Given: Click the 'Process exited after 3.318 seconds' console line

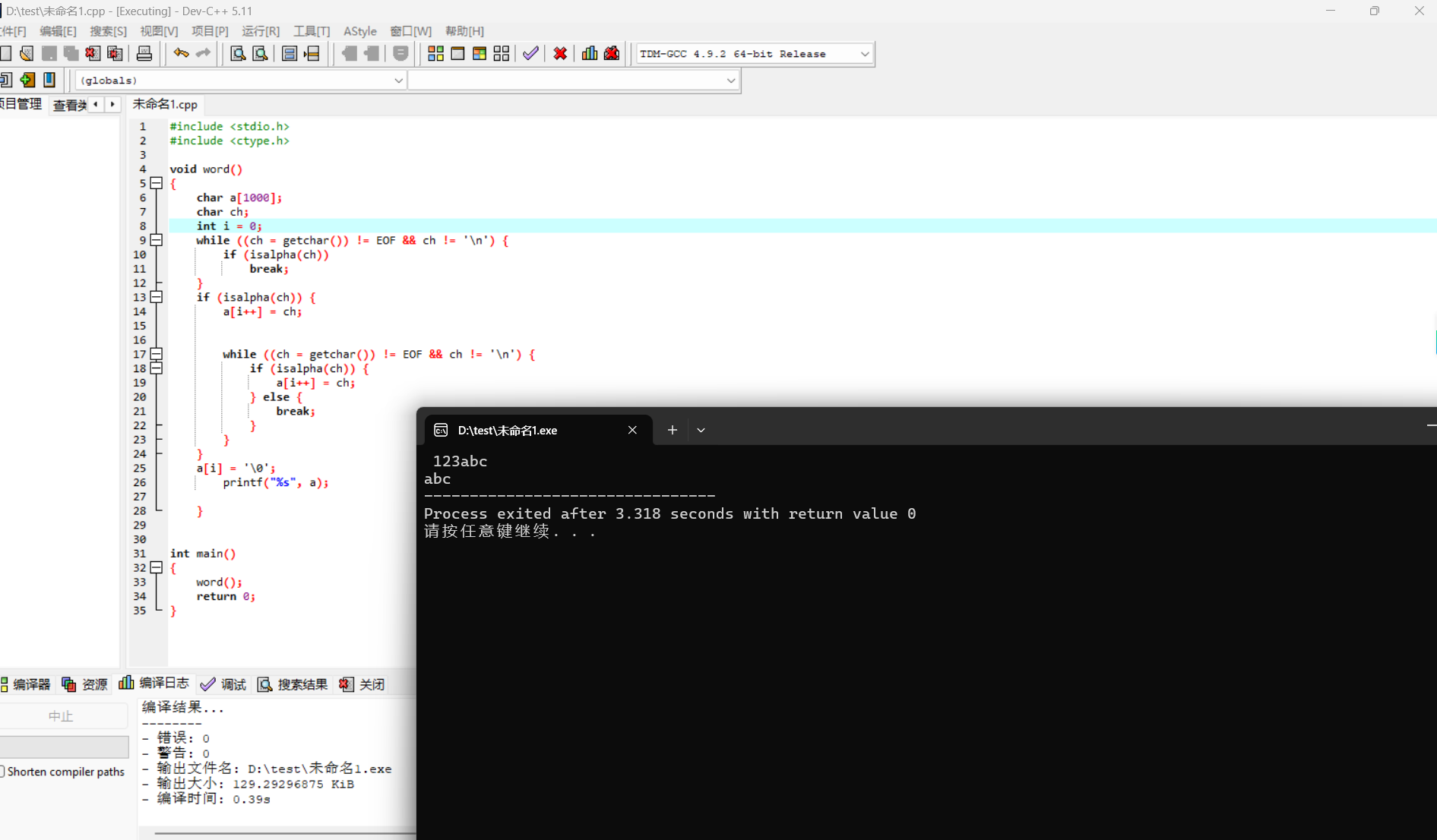Looking at the screenshot, I should tap(670, 514).
